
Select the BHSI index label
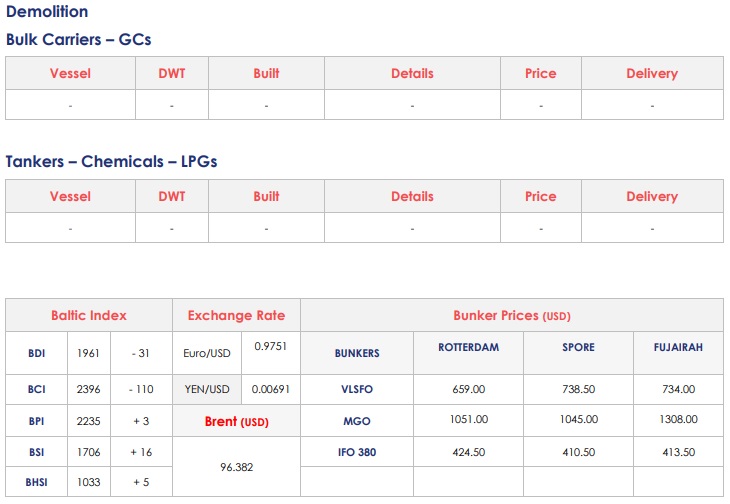[x=37, y=482]
